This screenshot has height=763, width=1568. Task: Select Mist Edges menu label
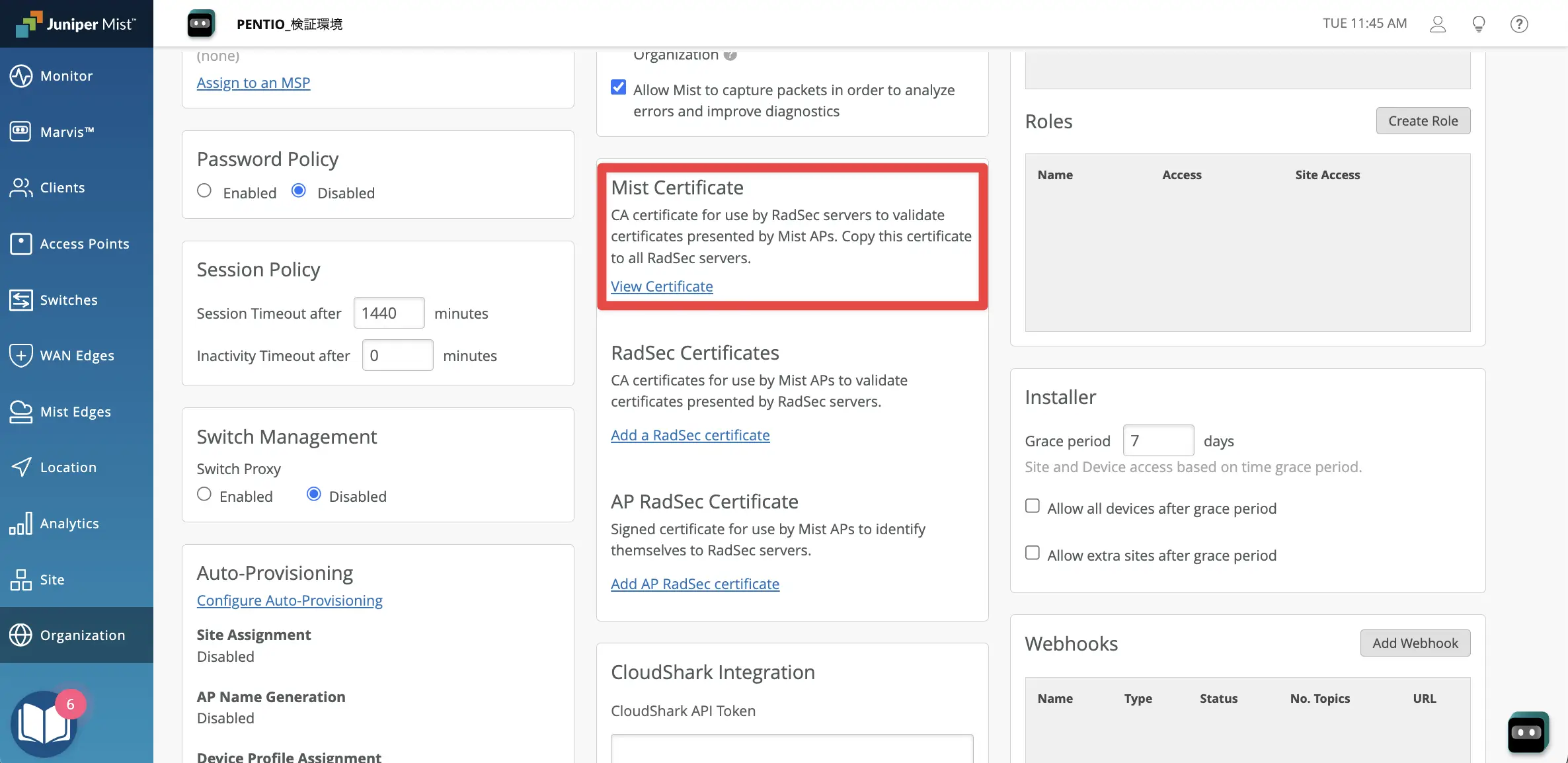click(75, 412)
